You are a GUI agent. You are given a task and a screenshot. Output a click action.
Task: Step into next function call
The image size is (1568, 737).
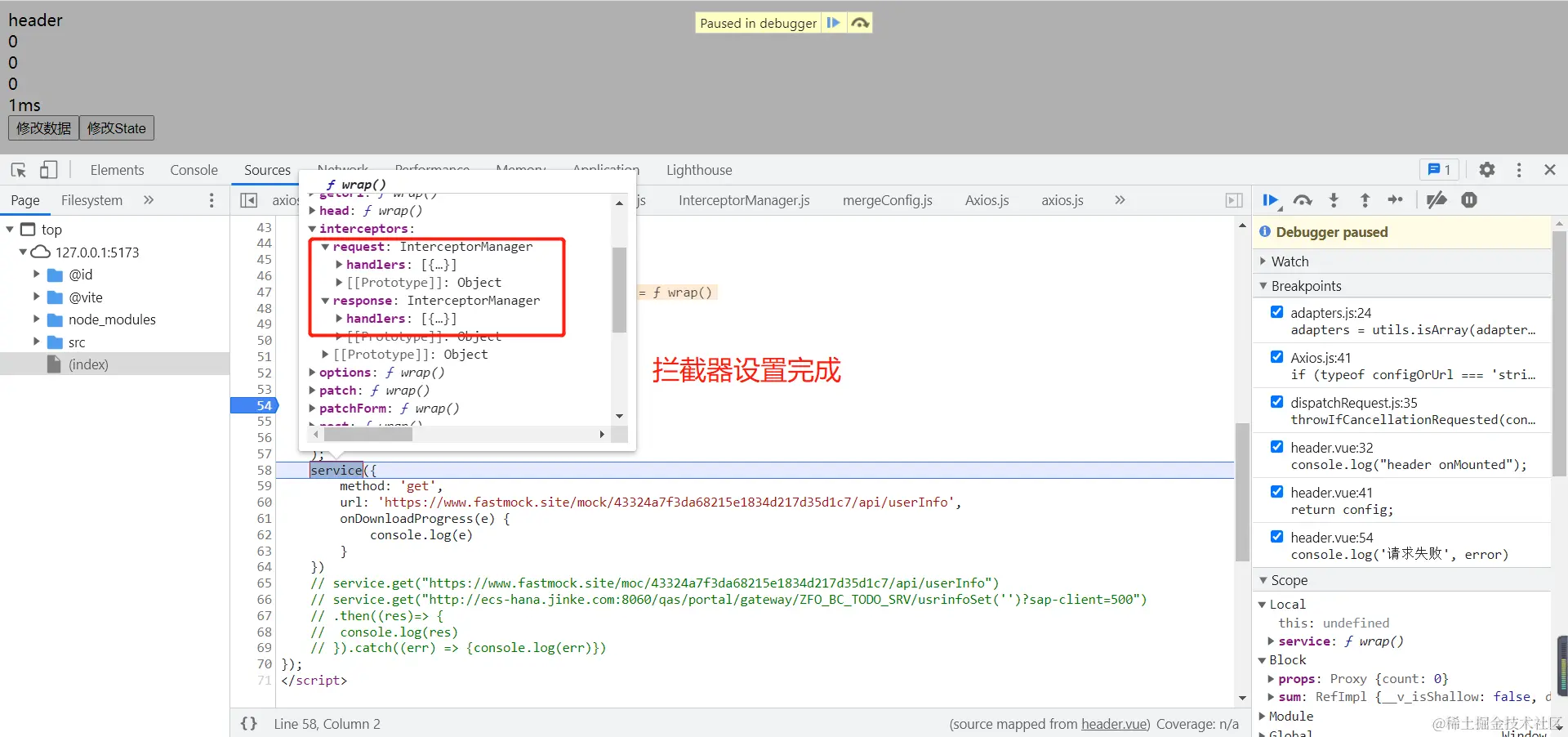click(1334, 200)
